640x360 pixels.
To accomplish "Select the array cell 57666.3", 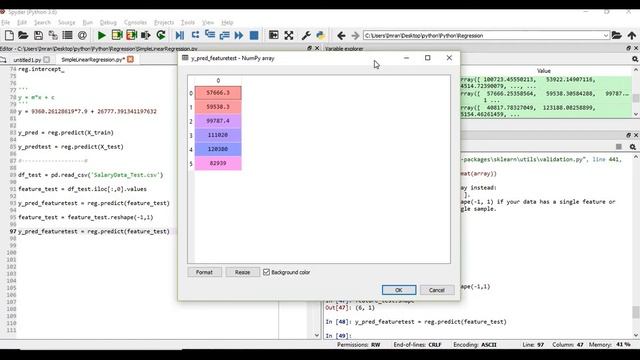I will click(218, 93).
